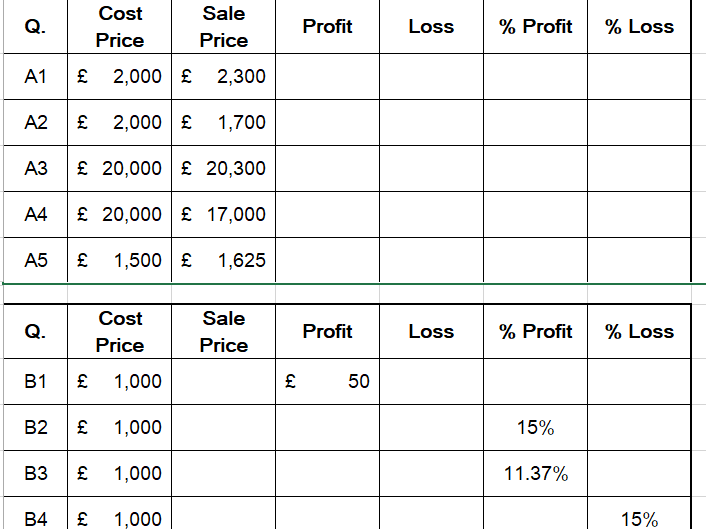Select the empty Sale Price cell for B3
This screenshot has width=706, height=529.
tap(223, 474)
